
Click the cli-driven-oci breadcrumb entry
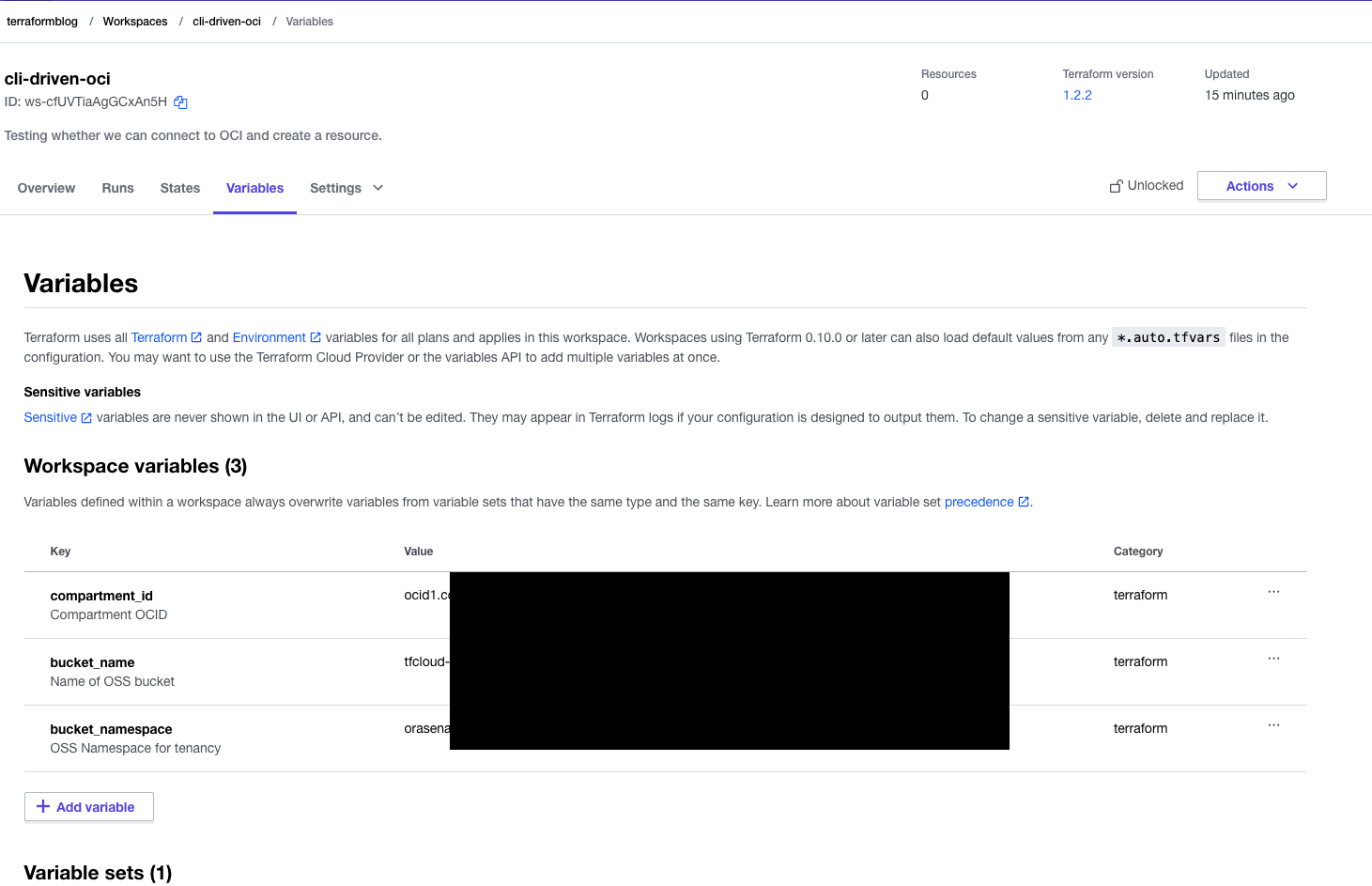point(226,21)
